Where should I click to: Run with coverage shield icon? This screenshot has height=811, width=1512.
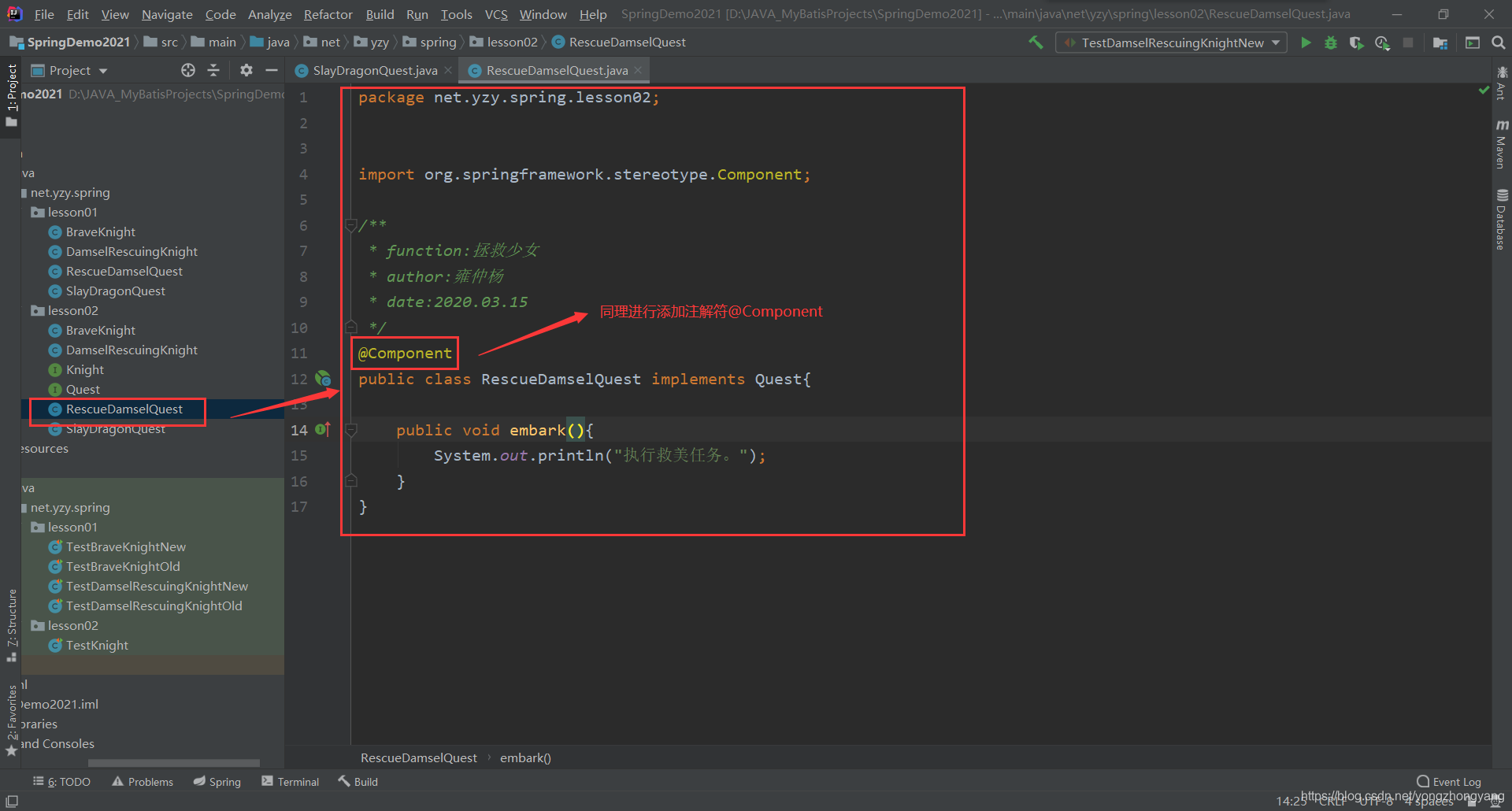pos(1356,43)
